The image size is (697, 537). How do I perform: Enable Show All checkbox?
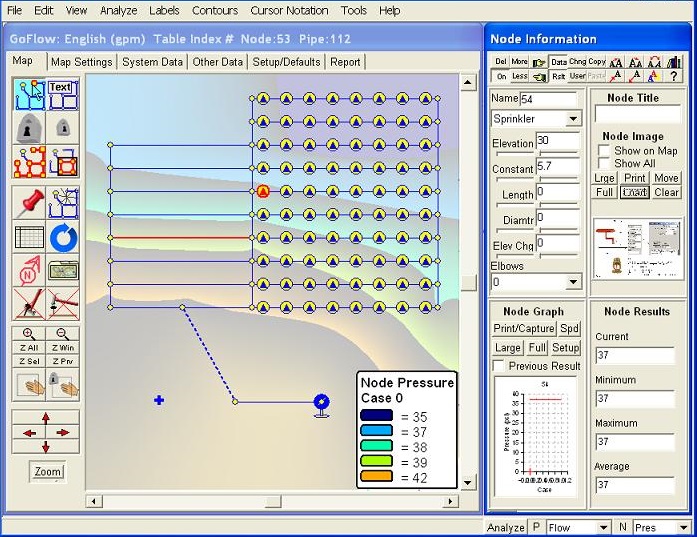(604, 163)
